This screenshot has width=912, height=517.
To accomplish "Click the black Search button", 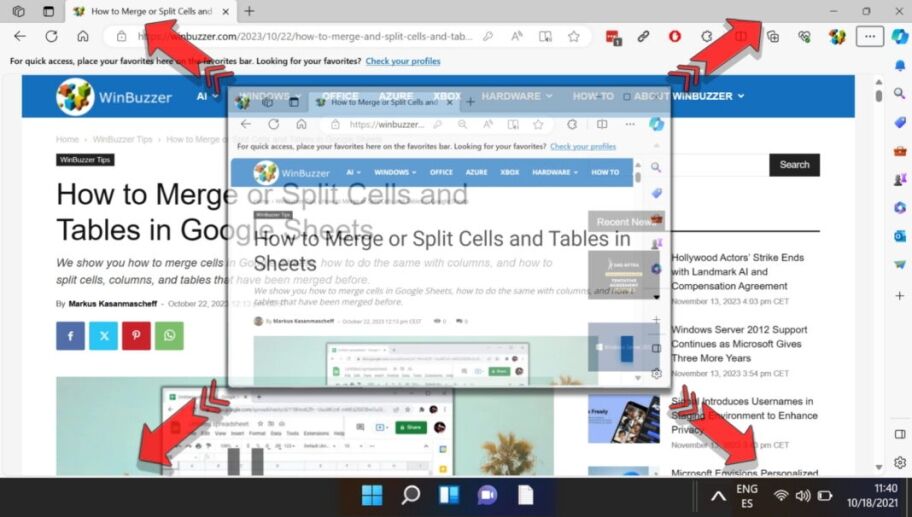I will 795,165.
